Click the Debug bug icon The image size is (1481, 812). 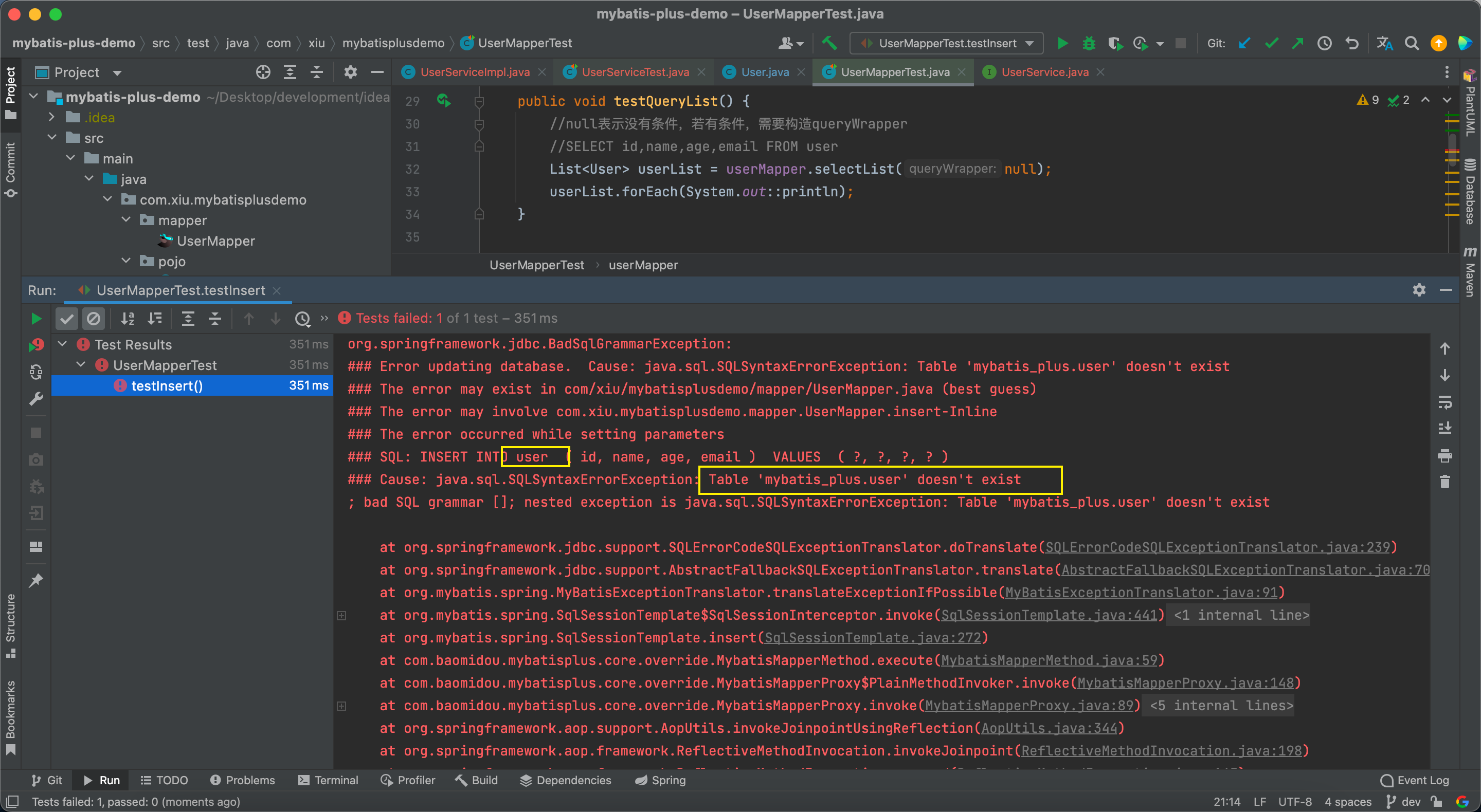pos(1088,43)
